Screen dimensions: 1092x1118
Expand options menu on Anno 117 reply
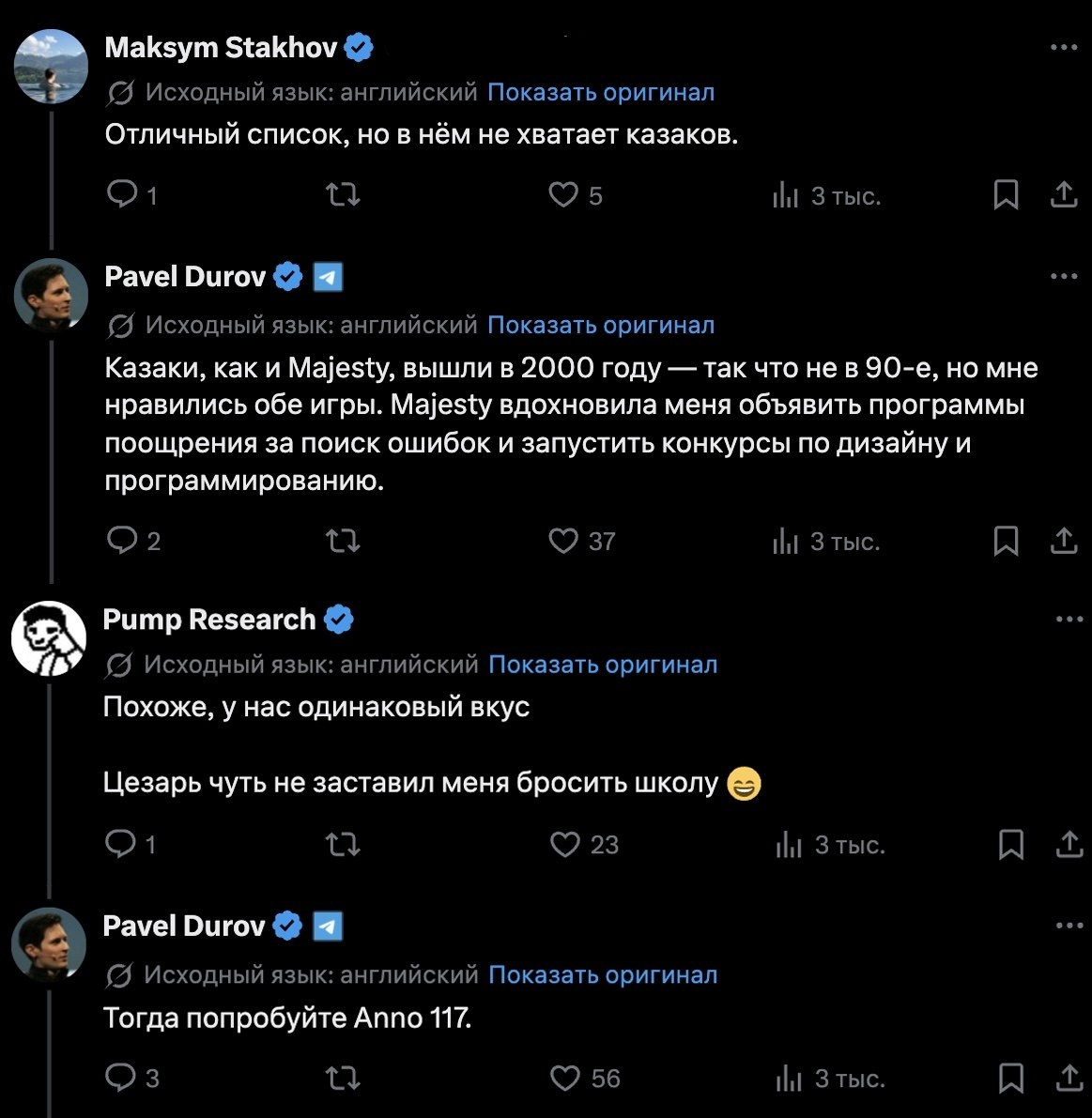tap(1069, 926)
